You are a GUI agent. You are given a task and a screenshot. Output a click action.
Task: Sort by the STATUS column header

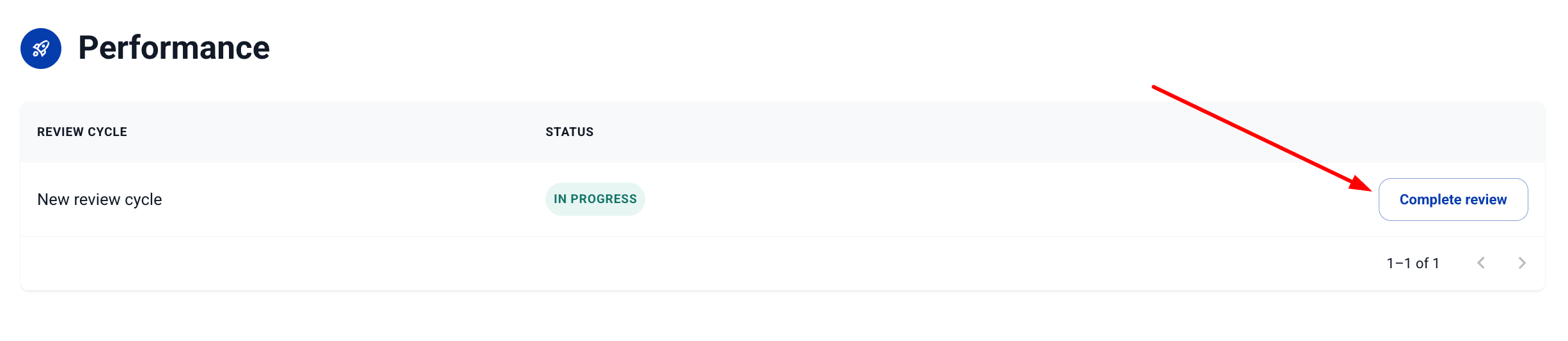(x=569, y=132)
